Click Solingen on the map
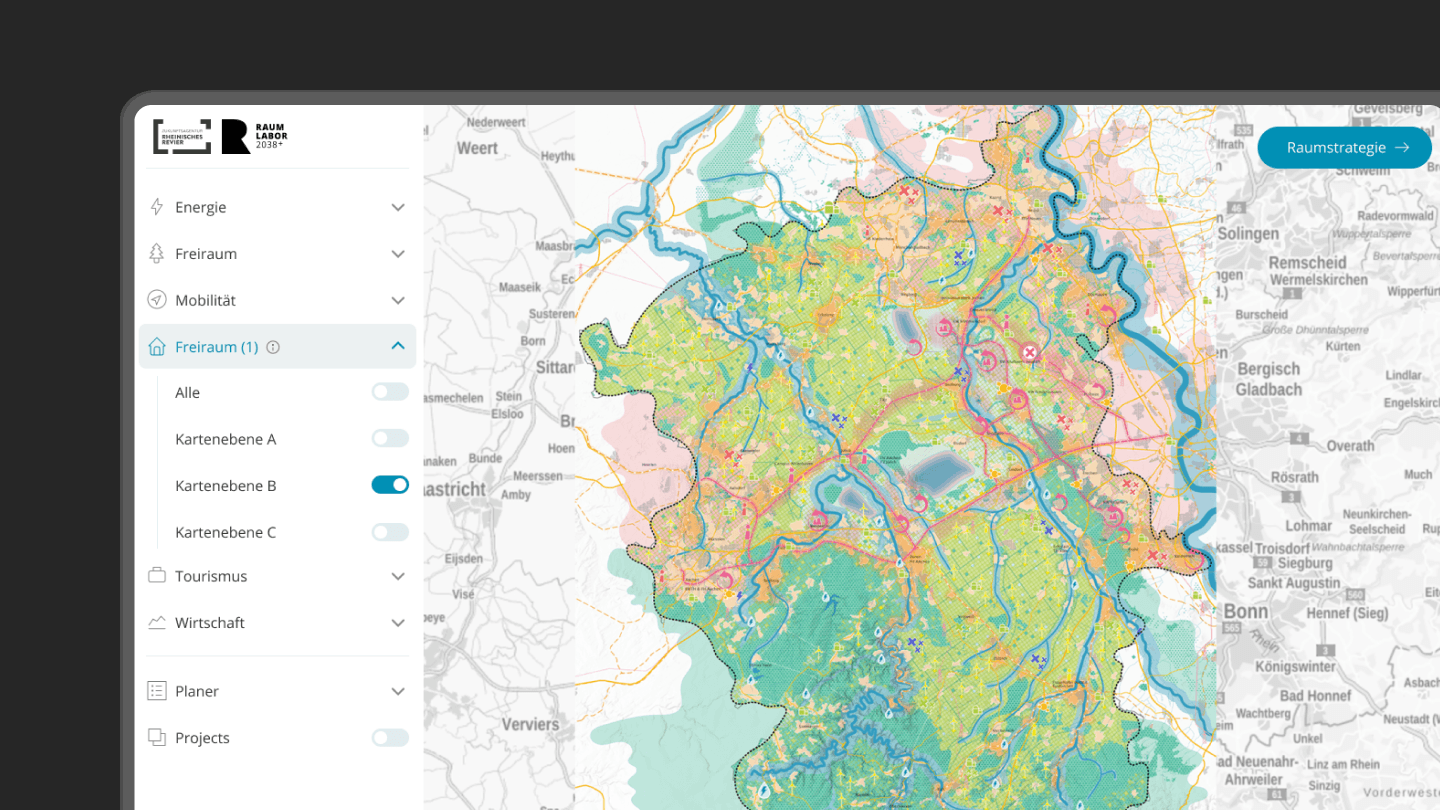This screenshot has width=1440, height=810. [x=1247, y=233]
